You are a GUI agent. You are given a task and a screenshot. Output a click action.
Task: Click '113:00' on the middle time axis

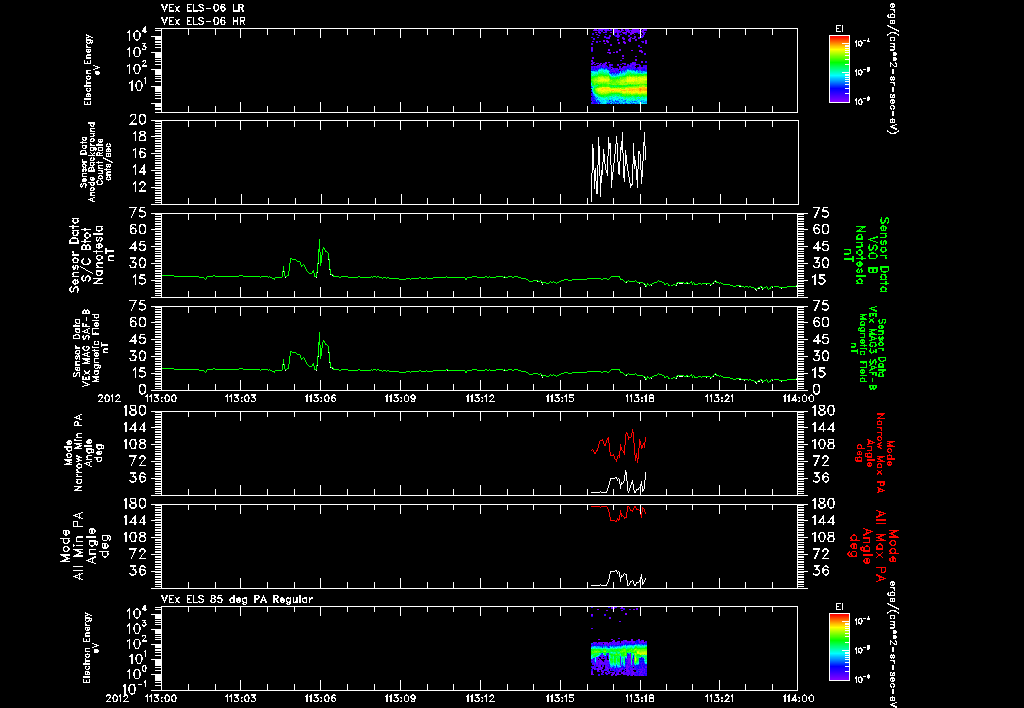tap(160, 398)
